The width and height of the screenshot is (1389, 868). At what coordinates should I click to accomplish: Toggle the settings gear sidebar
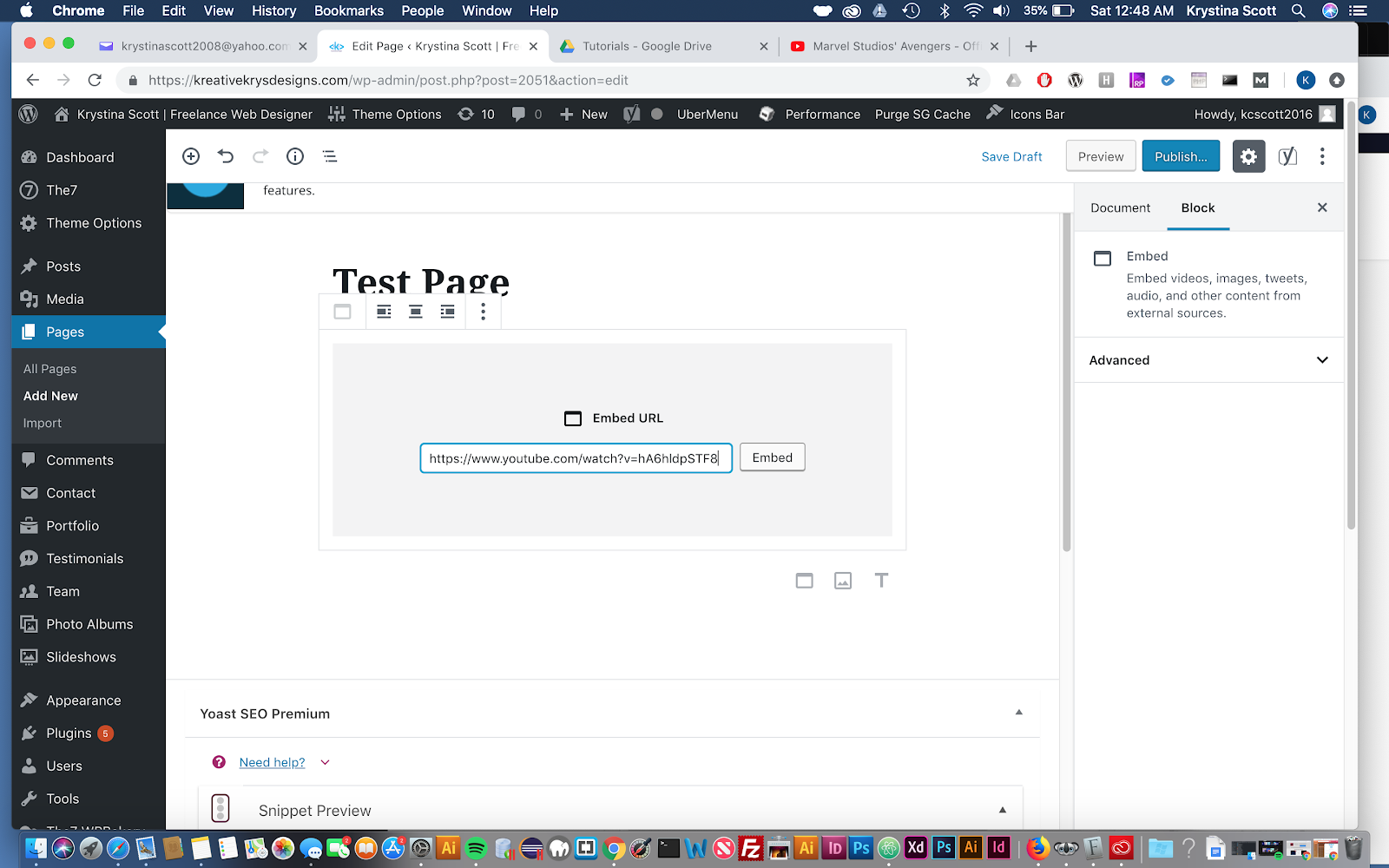(x=1248, y=156)
